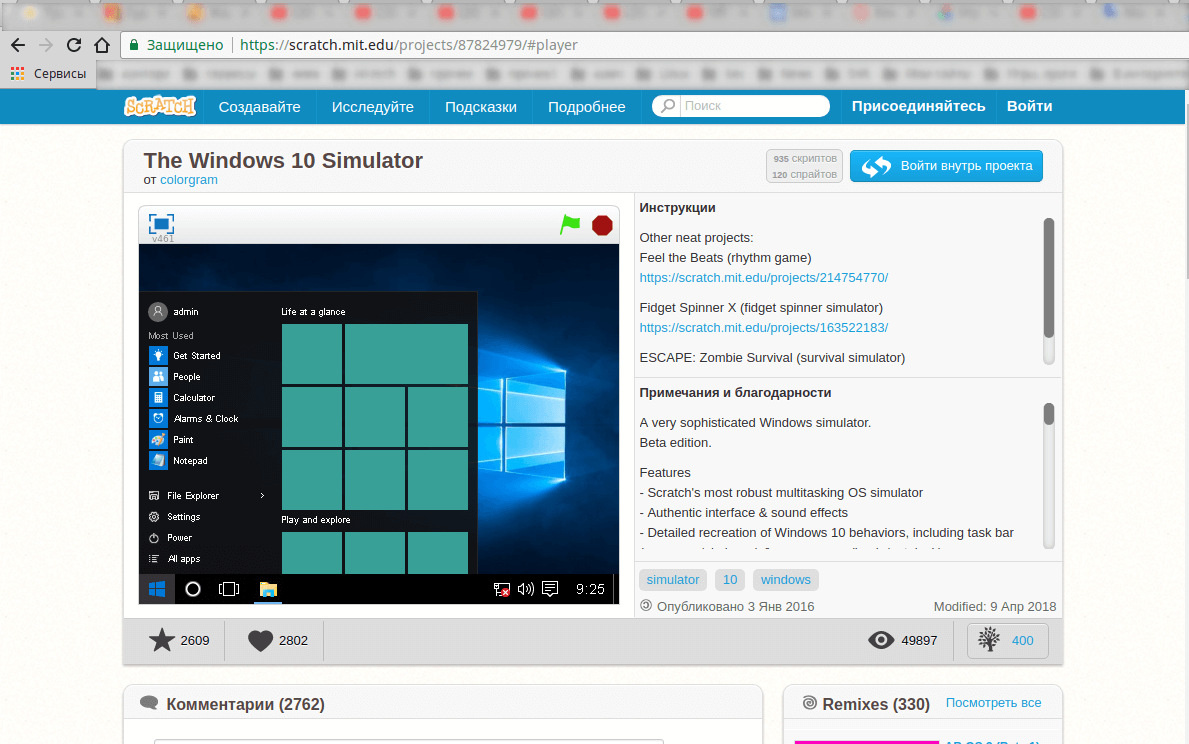Open Task View in simulator taskbar
1189x744 pixels.
[x=229, y=589]
